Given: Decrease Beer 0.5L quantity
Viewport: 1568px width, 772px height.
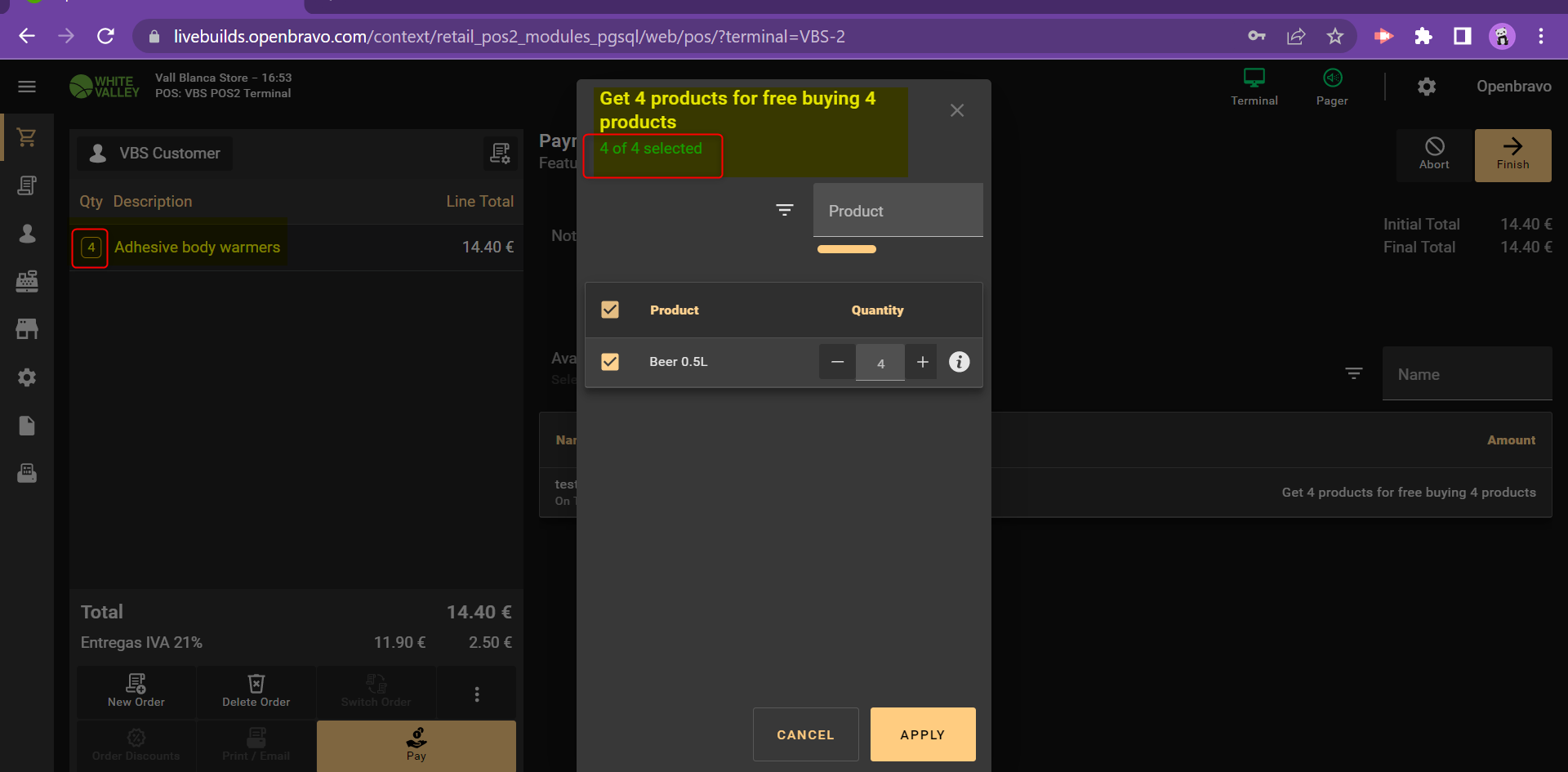Looking at the screenshot, I should [x=837, y=362].
